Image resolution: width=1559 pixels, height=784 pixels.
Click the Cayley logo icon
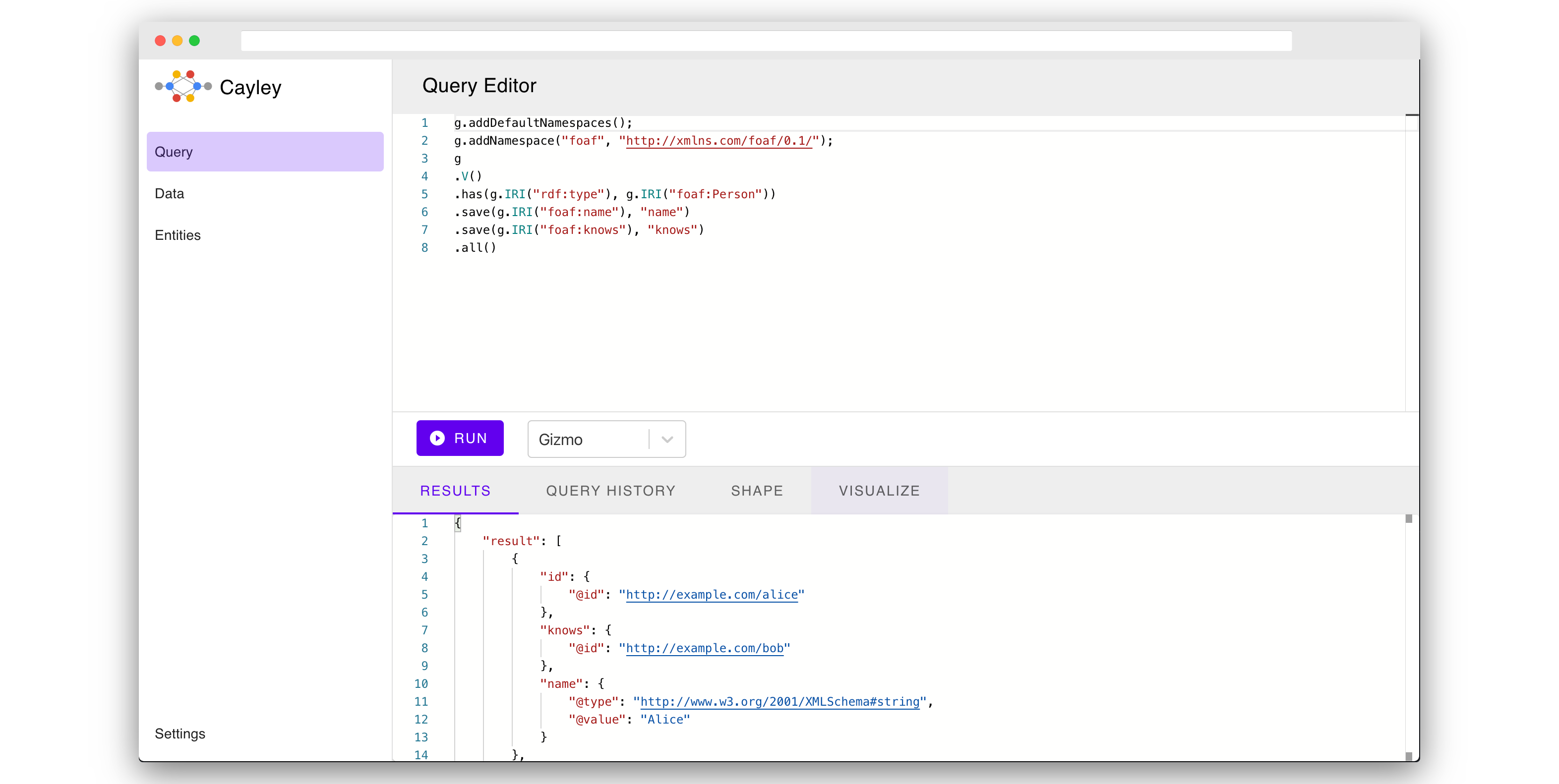pos(183,87)
